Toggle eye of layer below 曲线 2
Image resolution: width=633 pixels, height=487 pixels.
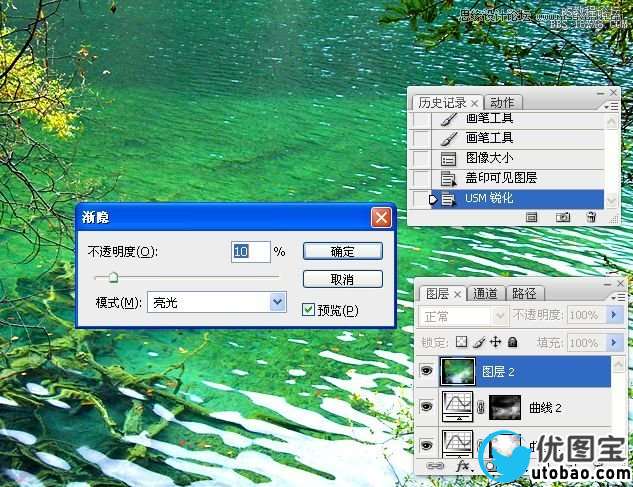(x=426, y=445)
